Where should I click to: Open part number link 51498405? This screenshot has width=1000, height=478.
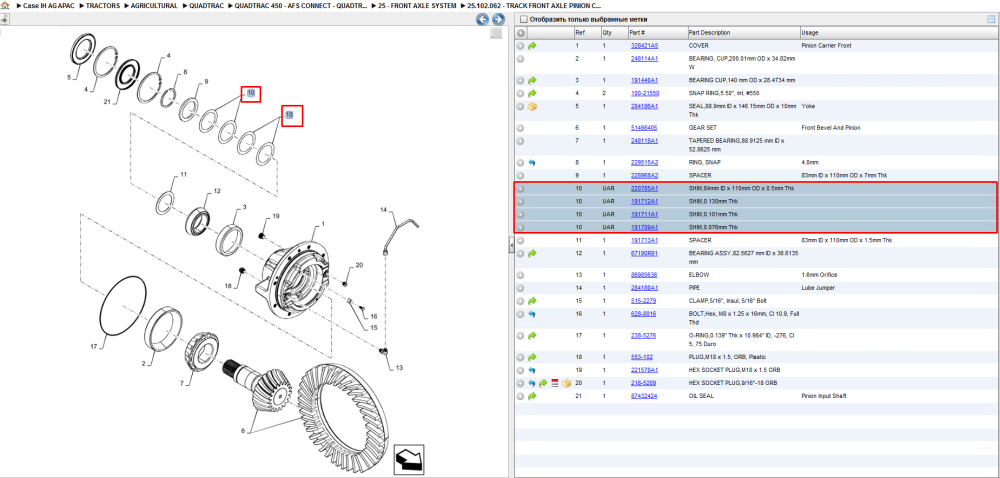pos(643,127)
